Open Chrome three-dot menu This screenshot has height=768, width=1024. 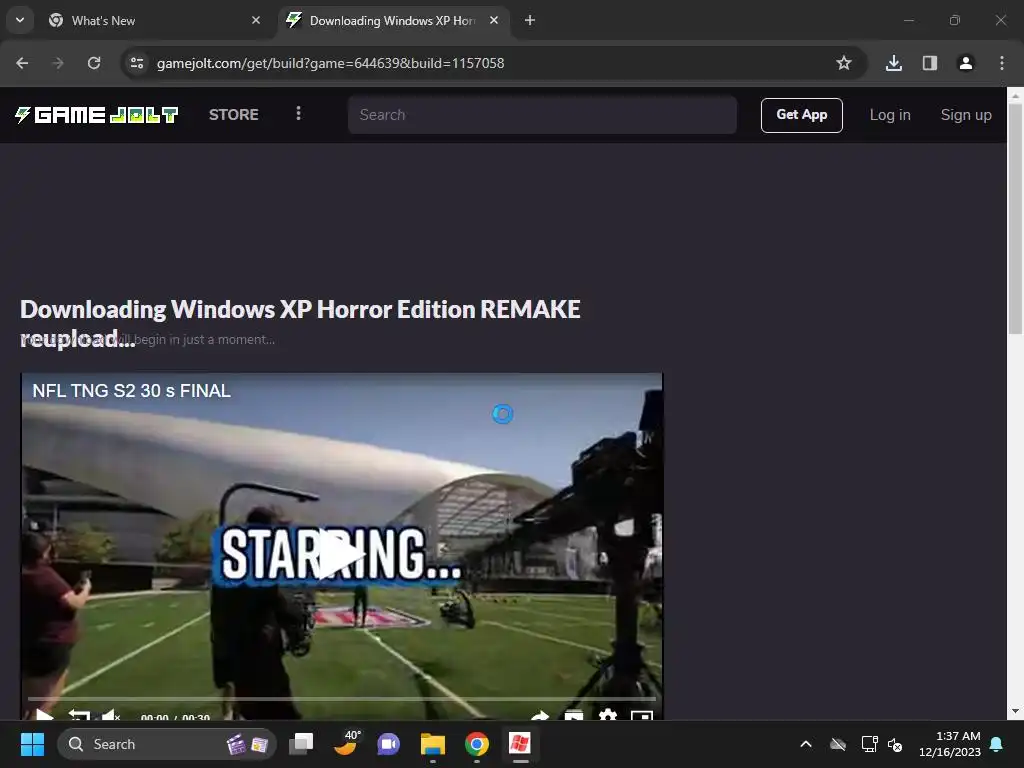pyautogui.click(x=1001, y=63)
